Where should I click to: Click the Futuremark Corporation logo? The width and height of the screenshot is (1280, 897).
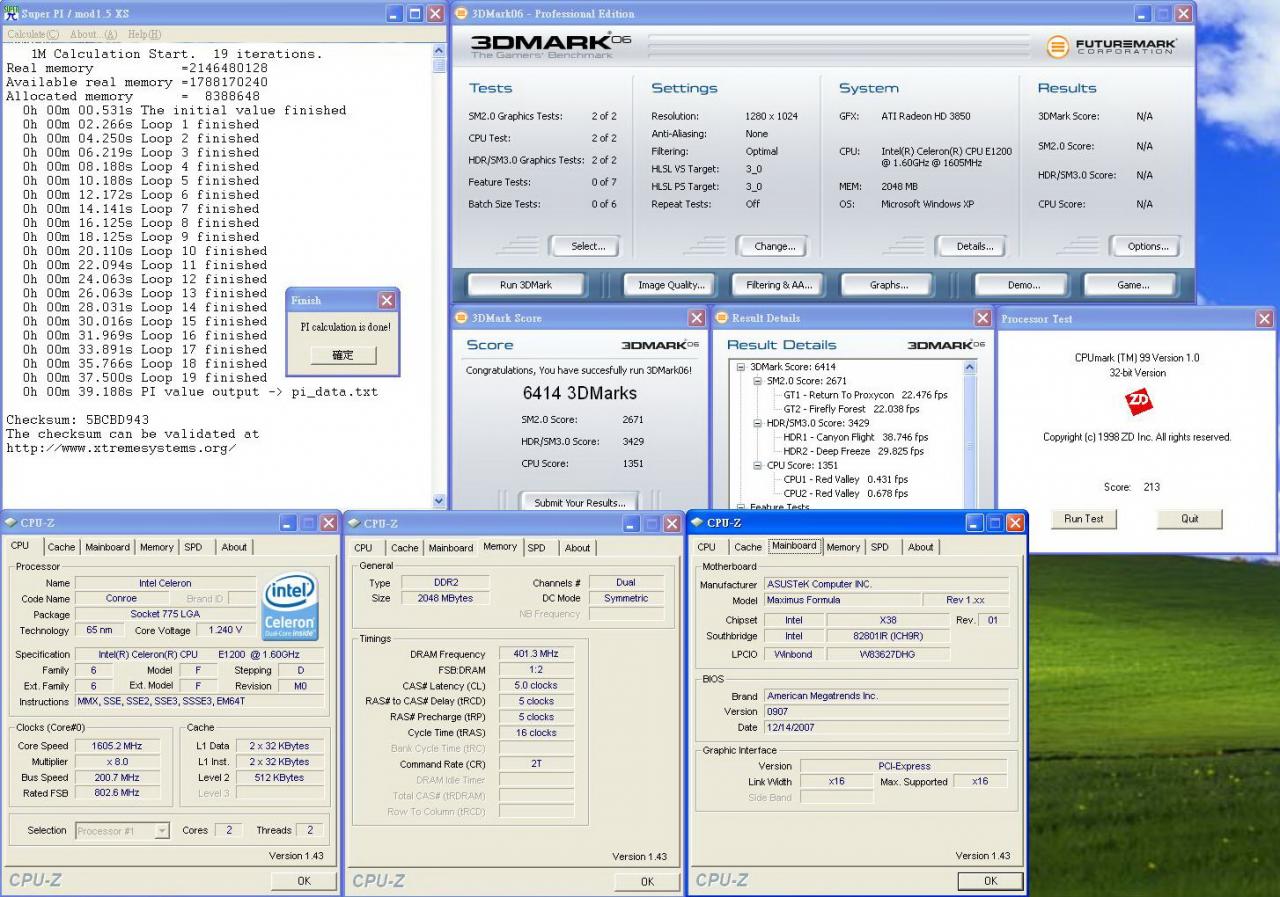coord(1111,47)
